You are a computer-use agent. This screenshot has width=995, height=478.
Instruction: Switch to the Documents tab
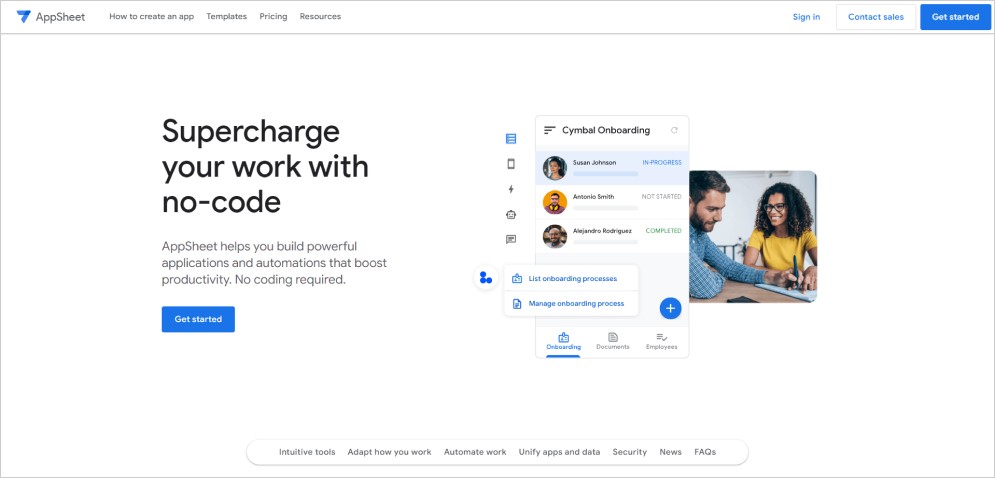tap(612, 341)
